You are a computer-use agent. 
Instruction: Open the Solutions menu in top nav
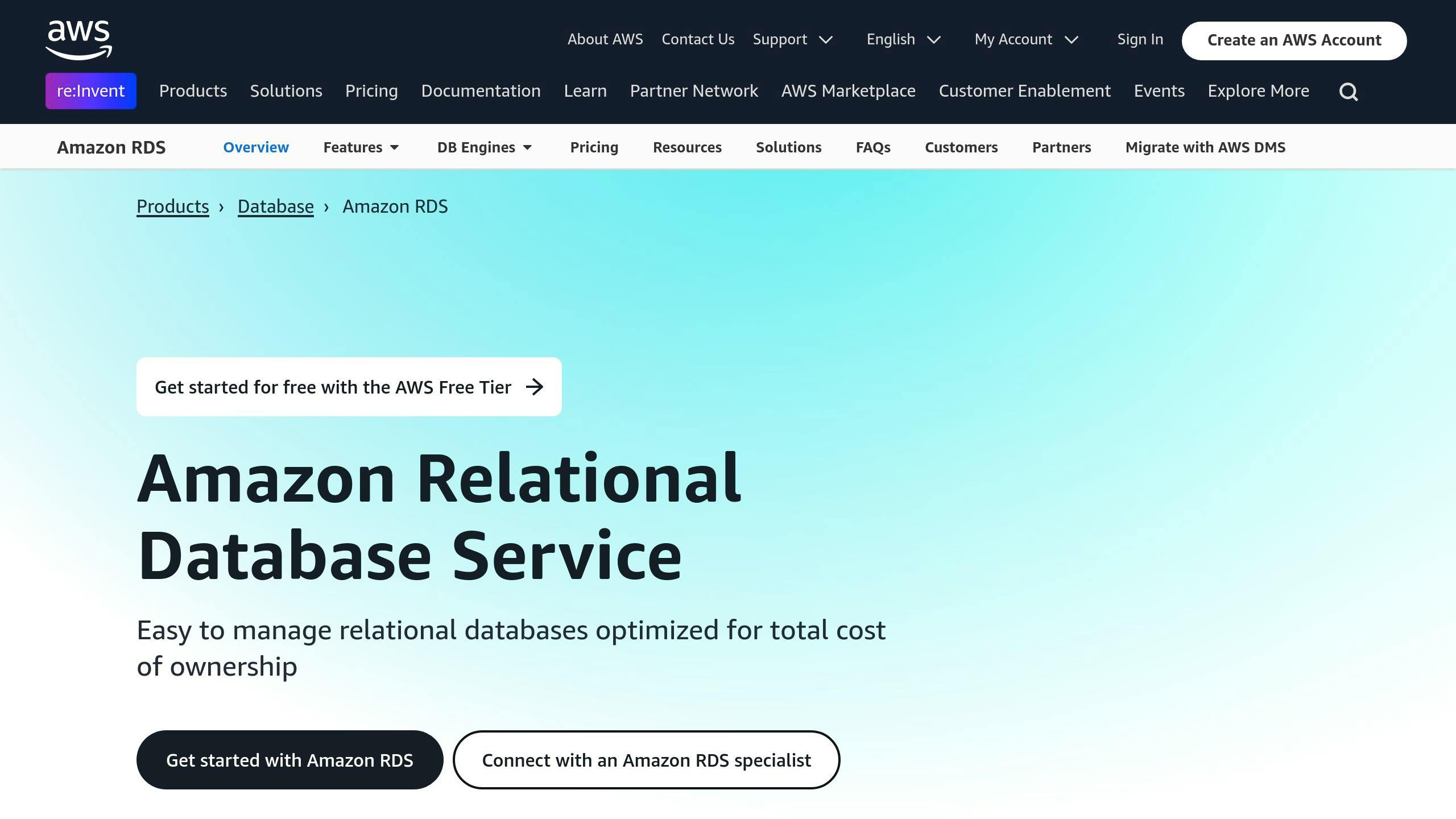tap(286, 91)
